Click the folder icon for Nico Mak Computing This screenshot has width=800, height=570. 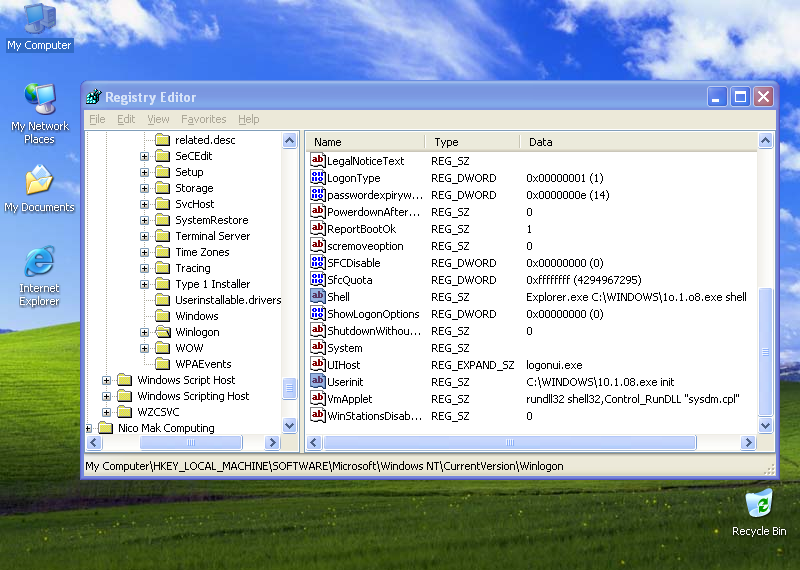click(x=106, y=428)
